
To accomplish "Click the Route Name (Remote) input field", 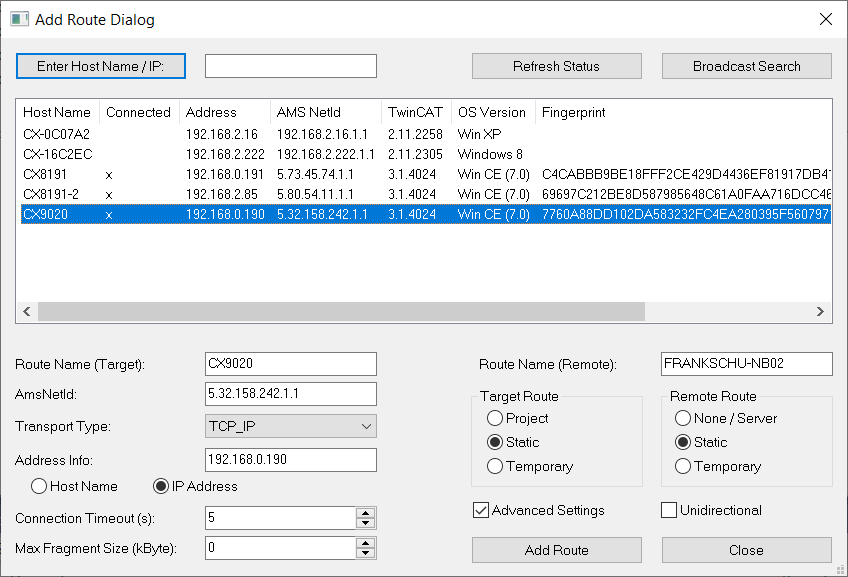I will [x=746, y=364].
